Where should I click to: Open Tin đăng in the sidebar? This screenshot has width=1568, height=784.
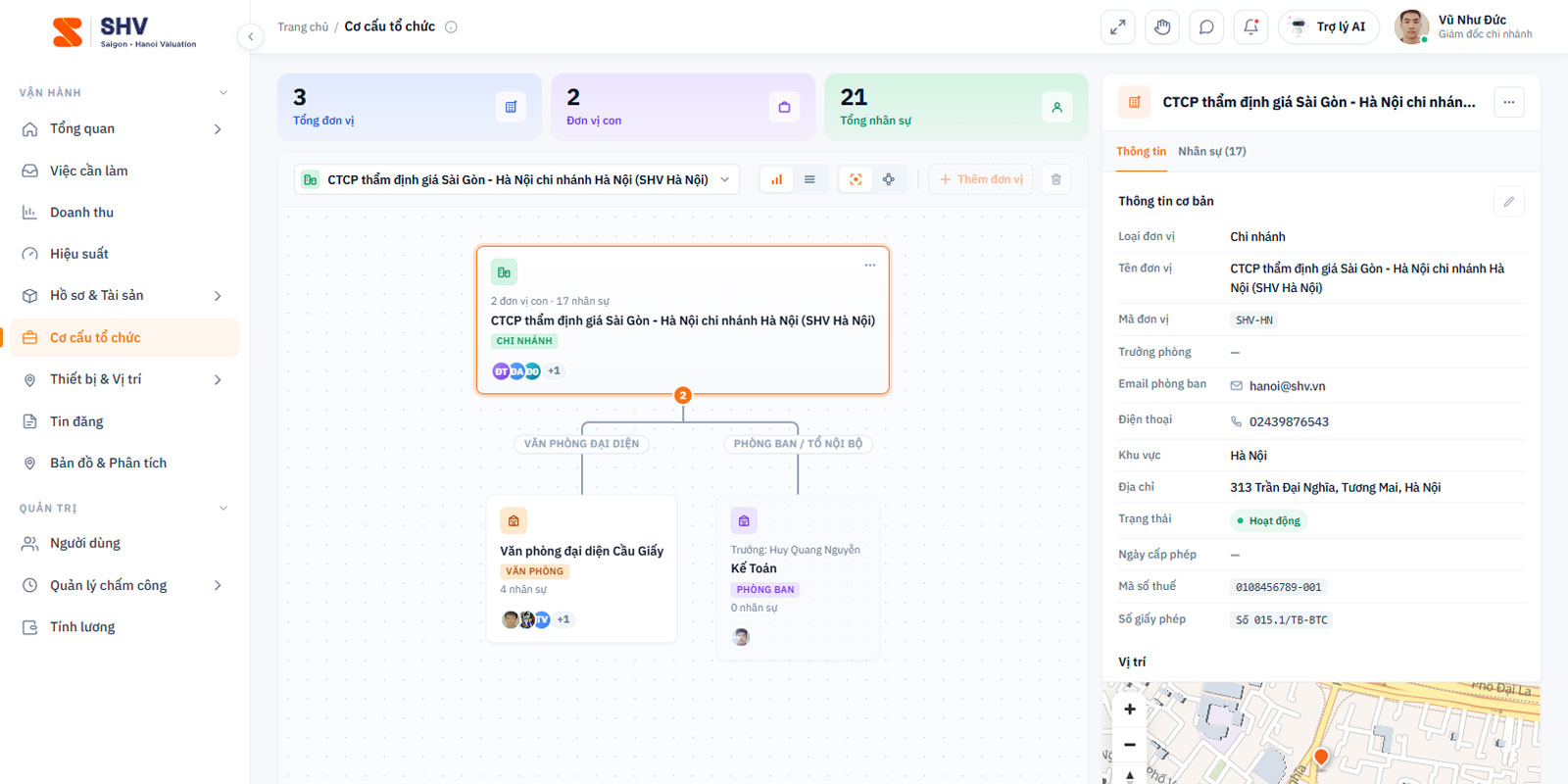(124, 421)
